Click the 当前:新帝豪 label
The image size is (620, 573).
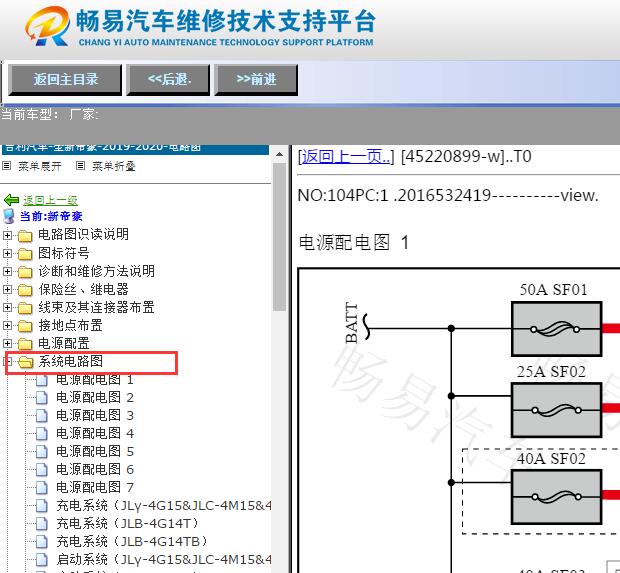(x=51, y=216)
